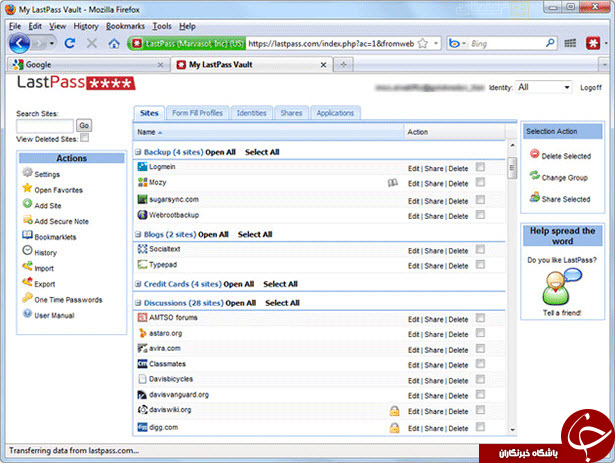The image size is (615, 463).
Task: Click the notes icon on Mozy row
Action: [392, 183]
